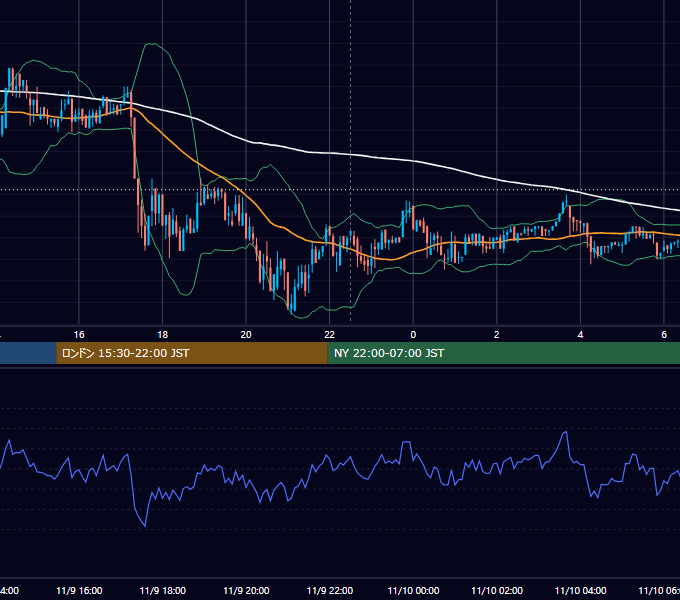Click the "11/10 02:00" date label on oscillator axis

point(497,590)
